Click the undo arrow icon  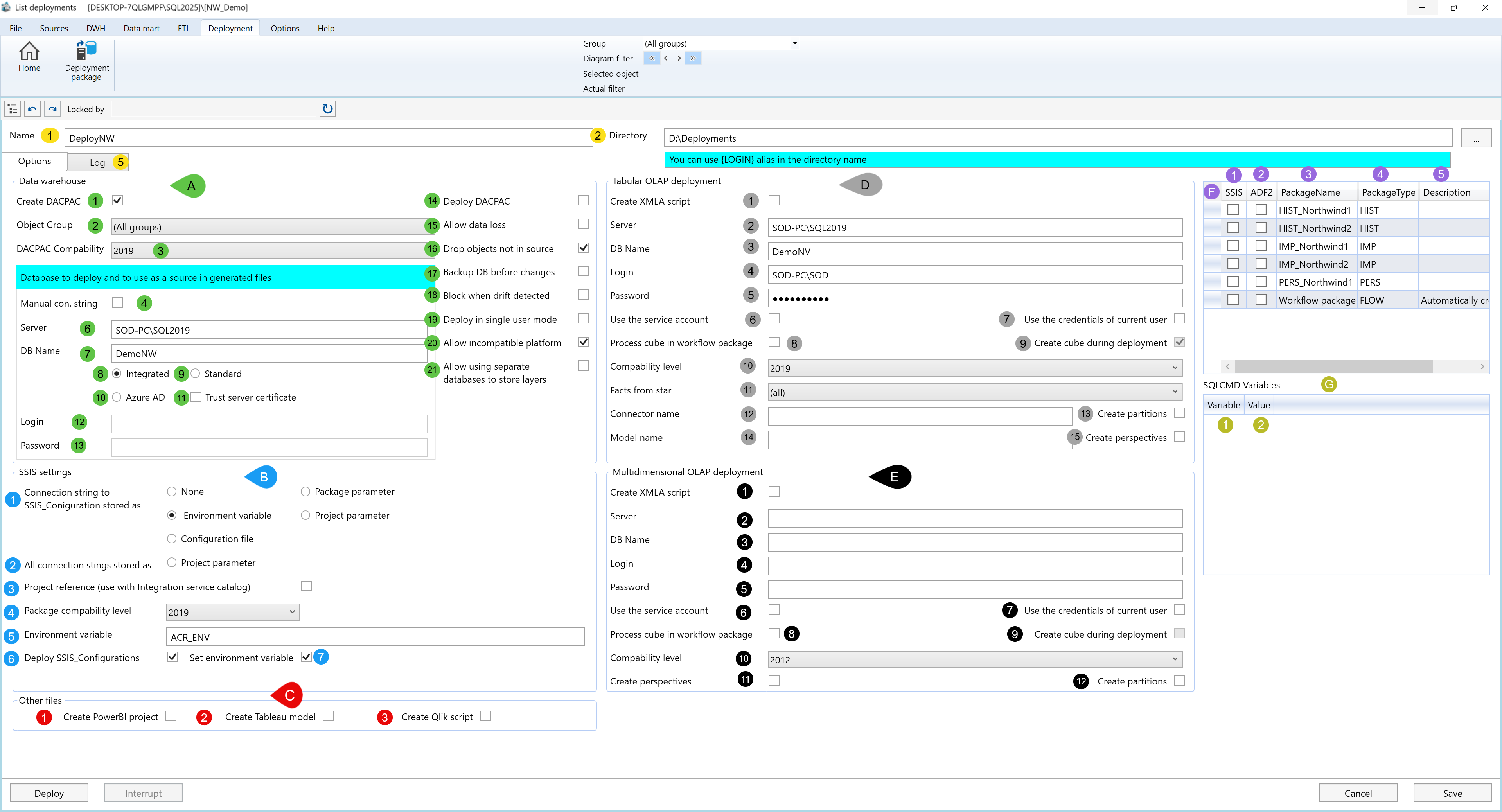[32, 109]
